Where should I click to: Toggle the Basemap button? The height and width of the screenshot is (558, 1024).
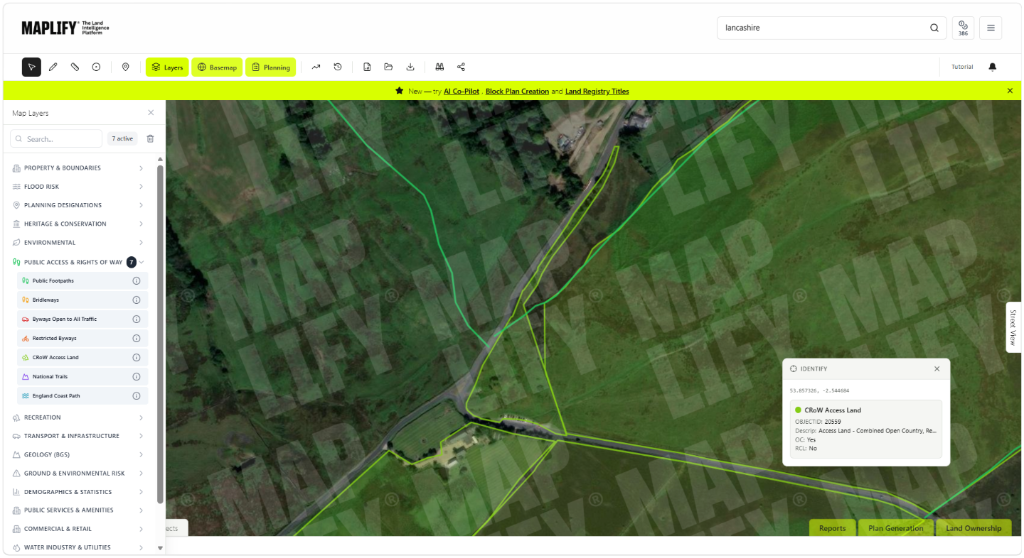[x=217, y=67]
